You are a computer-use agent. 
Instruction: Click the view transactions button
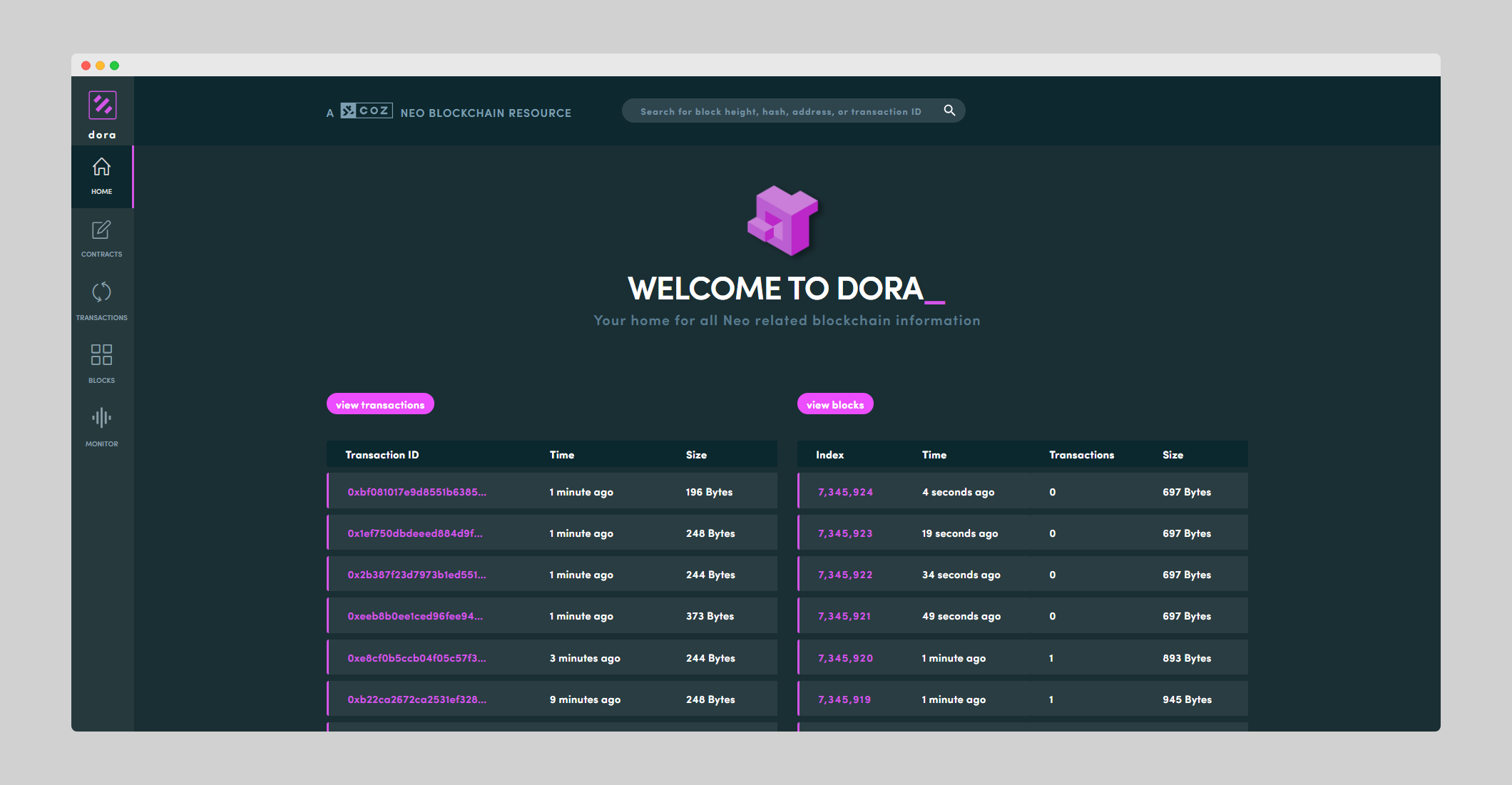point(380,404)
